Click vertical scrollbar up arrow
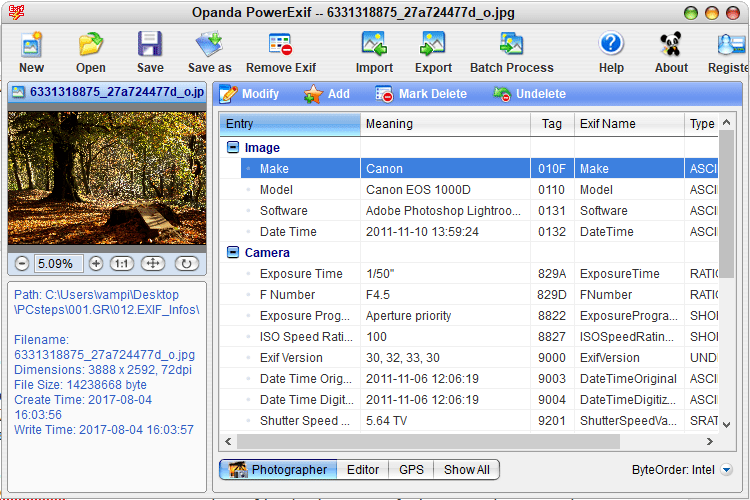750x500 pixels. click(727, 122)
